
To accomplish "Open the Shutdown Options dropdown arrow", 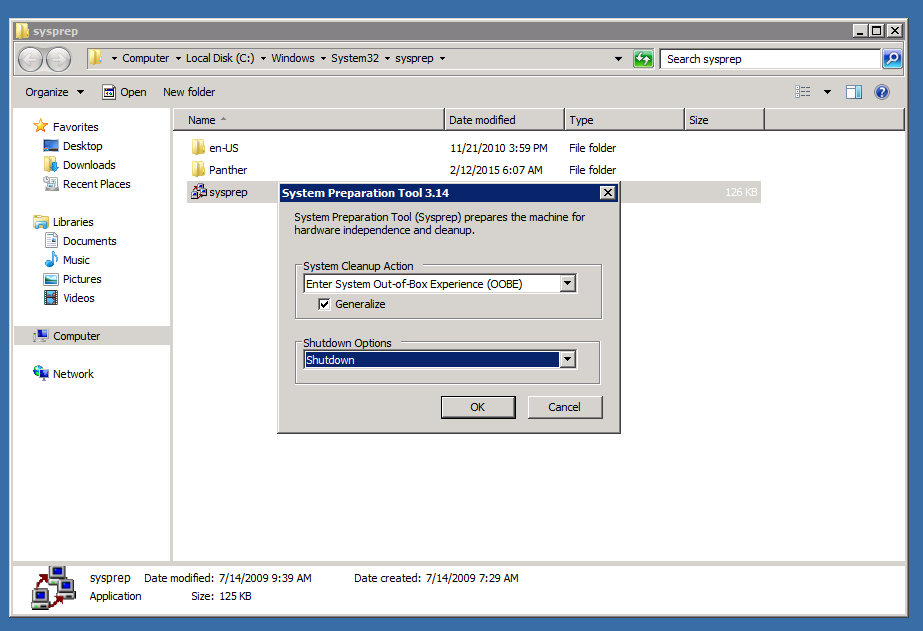I will [567, 359].
